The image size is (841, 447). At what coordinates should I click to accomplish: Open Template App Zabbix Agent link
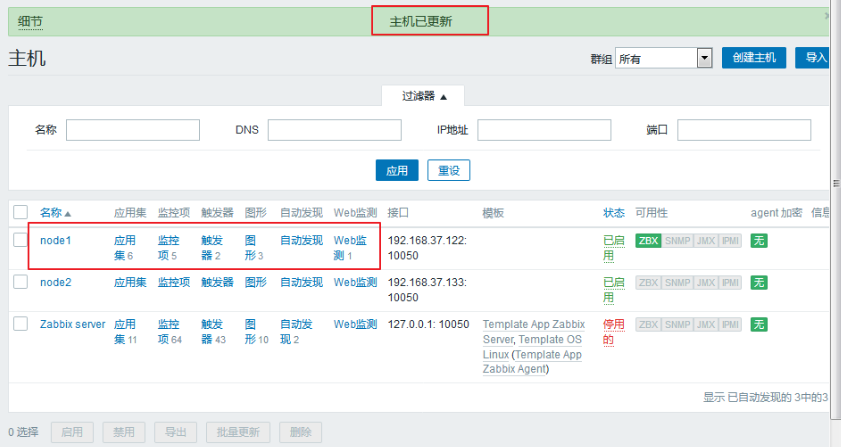[531, 362]
